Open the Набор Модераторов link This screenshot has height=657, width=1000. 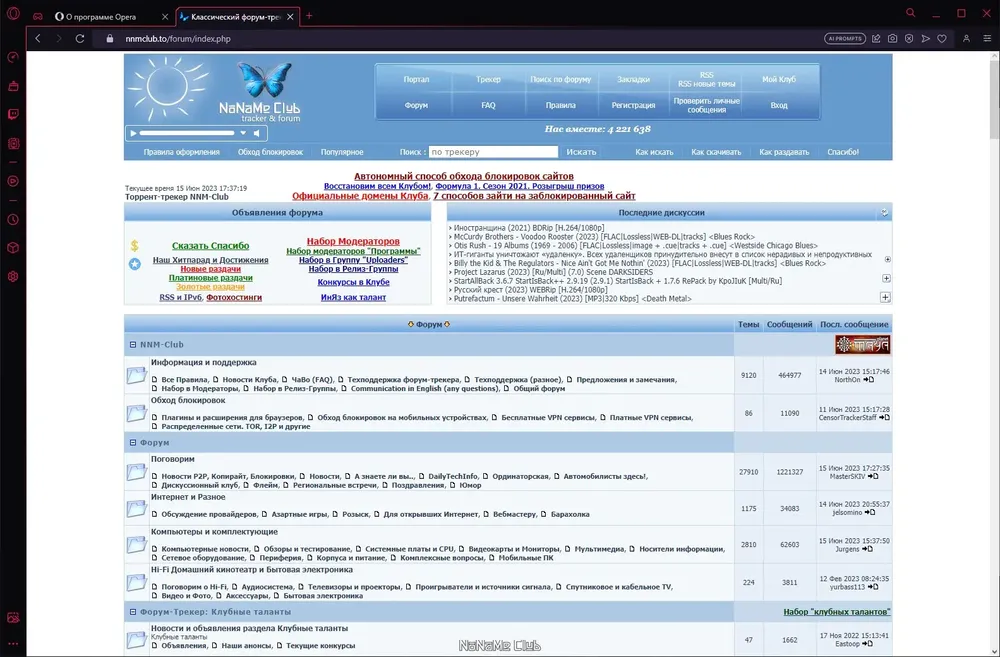click(353, 241)
